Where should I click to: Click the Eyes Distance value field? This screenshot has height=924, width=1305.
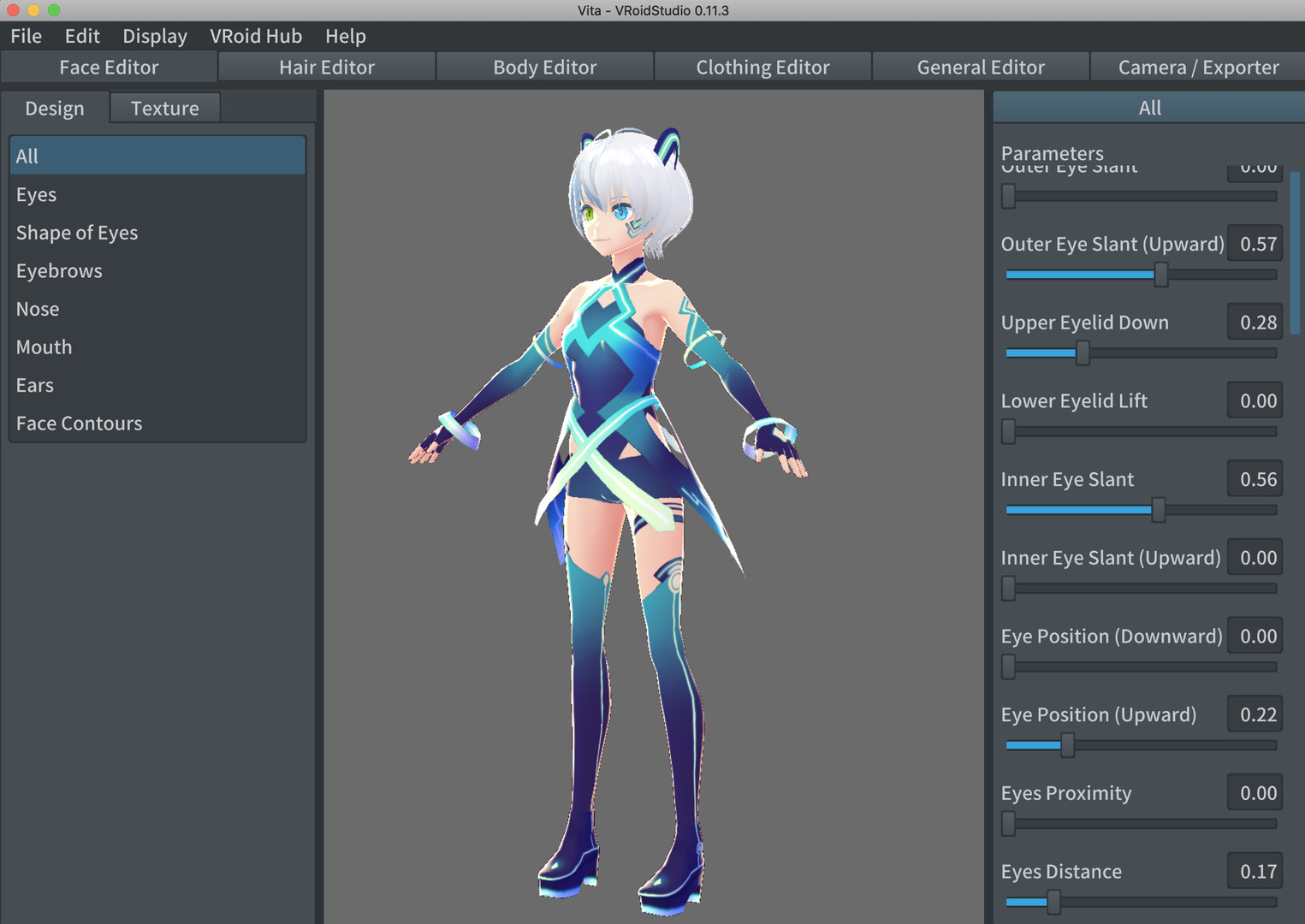pos(1255,870)
